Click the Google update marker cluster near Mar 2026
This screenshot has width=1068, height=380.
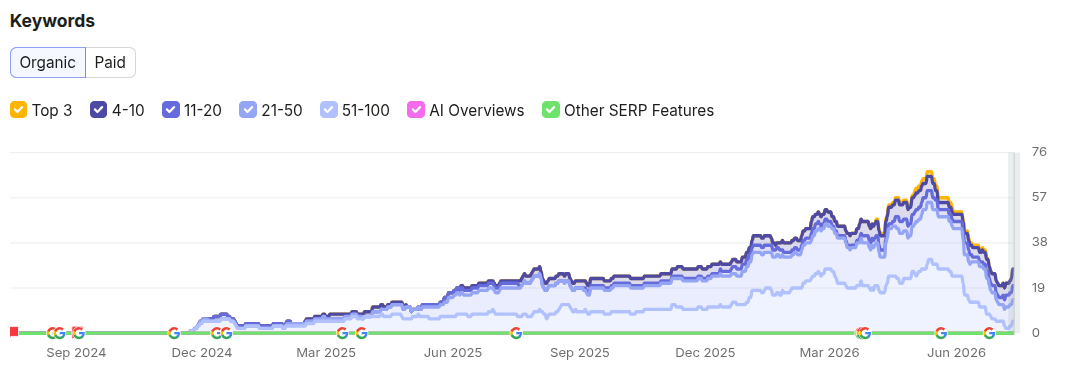coord(863,333)
